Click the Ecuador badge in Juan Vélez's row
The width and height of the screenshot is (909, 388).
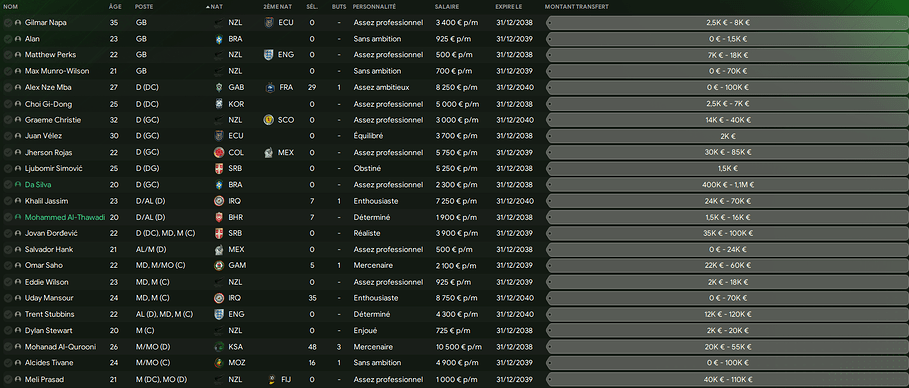[x=219, y=136]
